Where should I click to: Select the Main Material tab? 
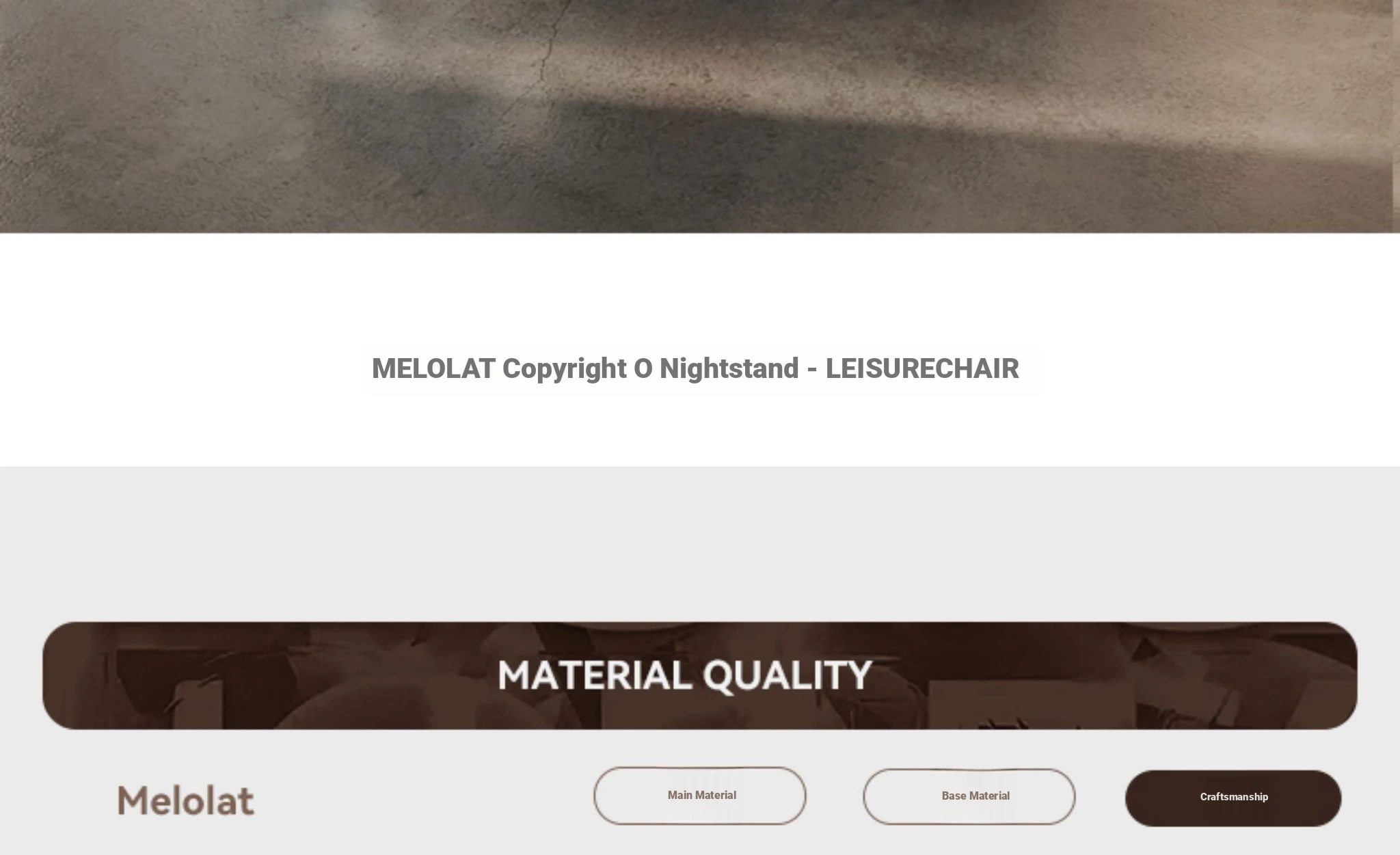(x=700, y=796)
